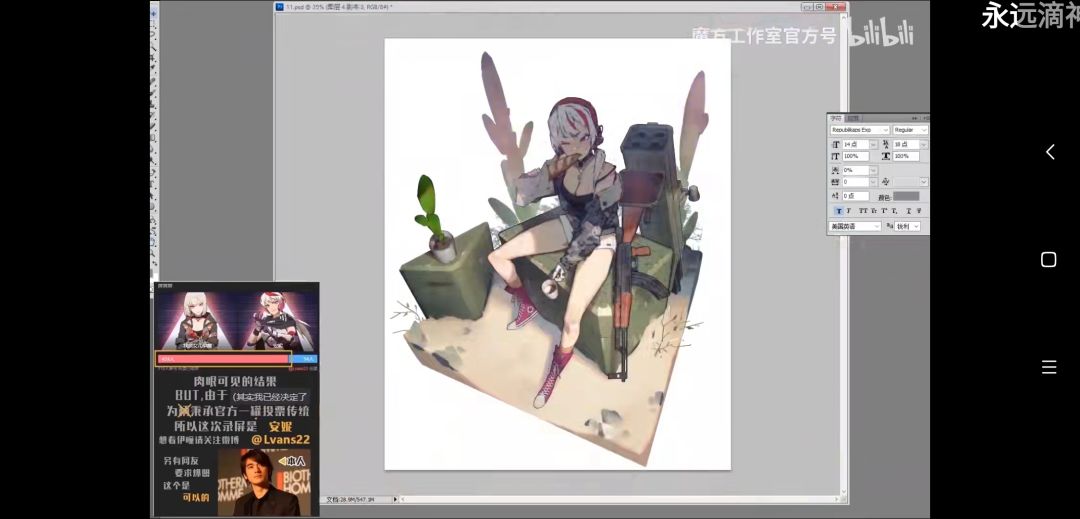Screen dimensions: 1080x519
Task: Click the text color swatch
Action: 906,196
